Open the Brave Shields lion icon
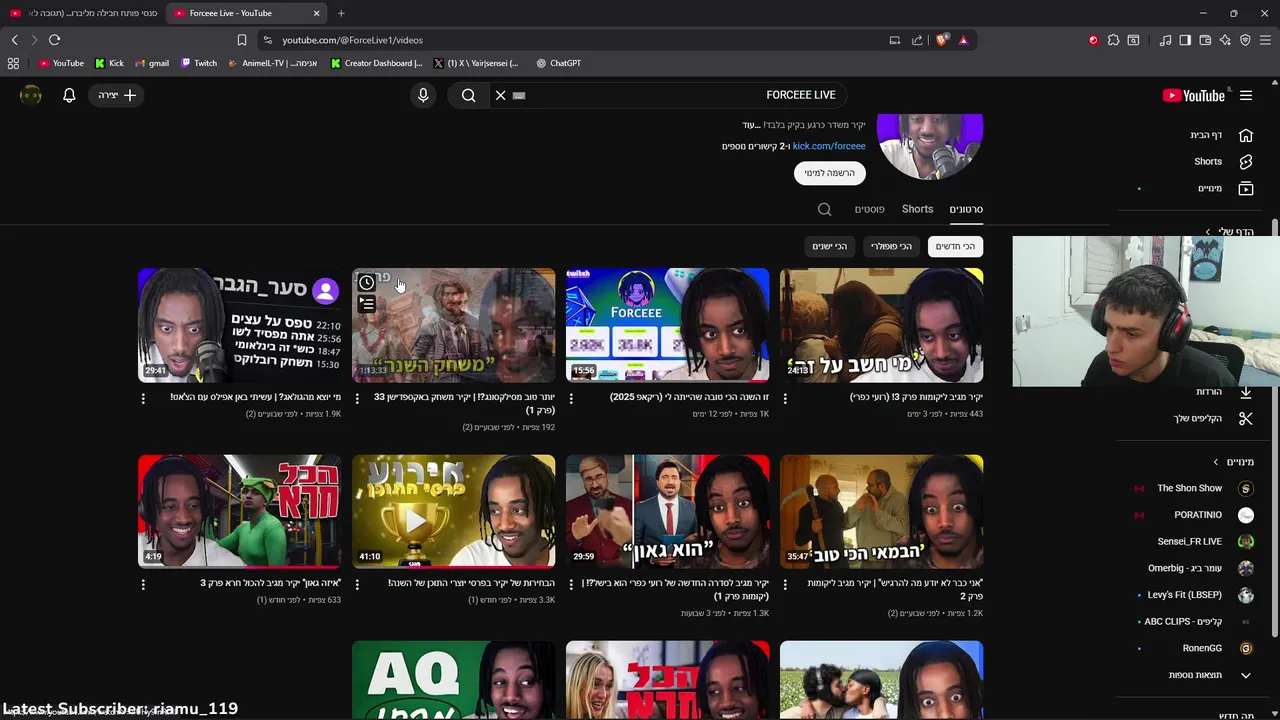 [942, 40]
